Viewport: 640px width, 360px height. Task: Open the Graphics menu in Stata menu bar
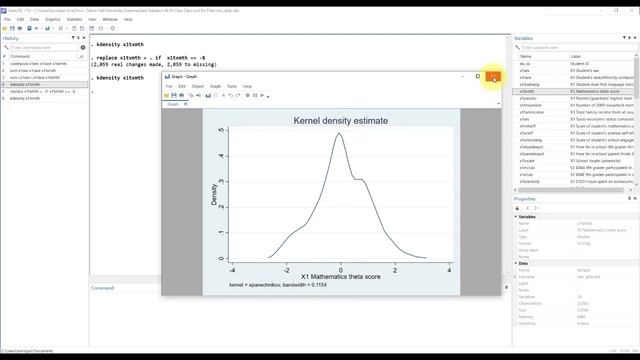(53, 19)
